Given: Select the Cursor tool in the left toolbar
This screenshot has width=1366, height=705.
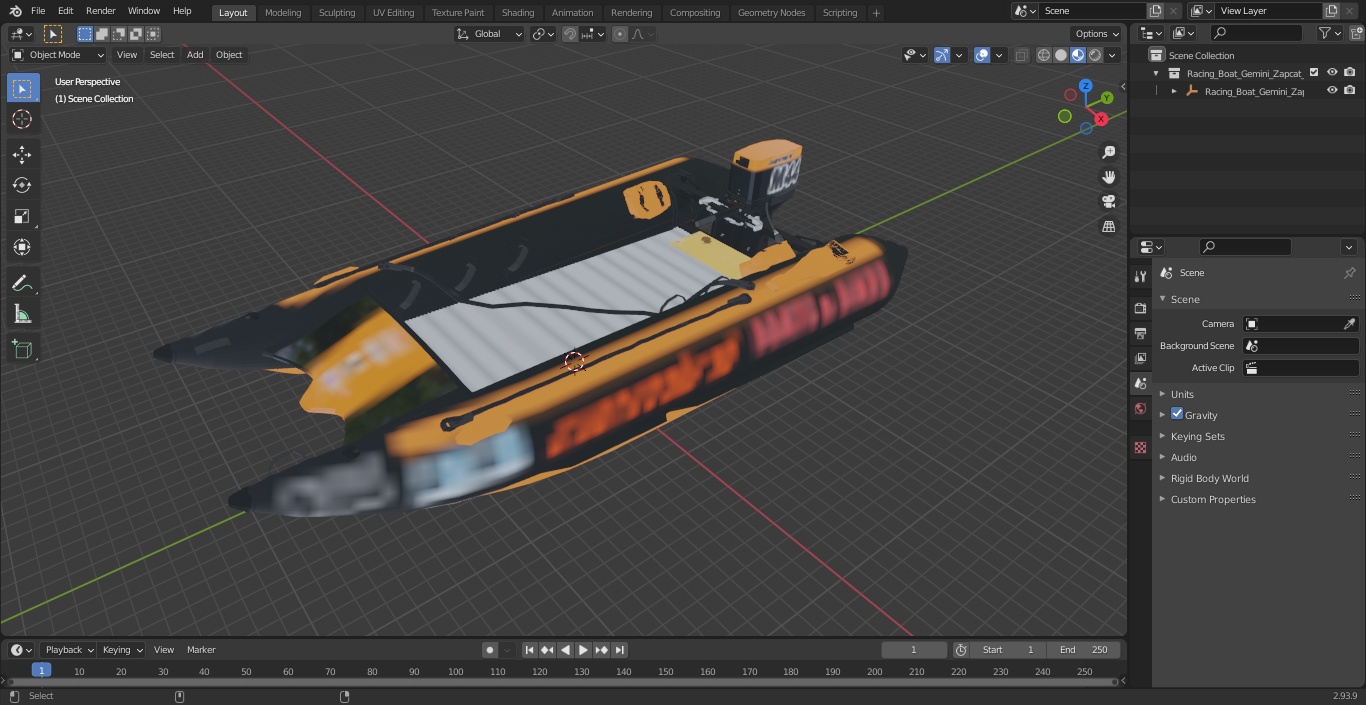Looking at the screenshot, I should click(x=22, y=119).
